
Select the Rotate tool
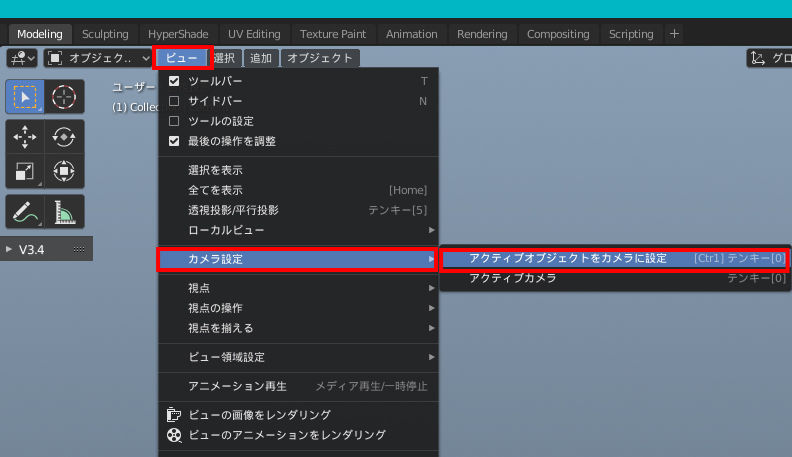coord(64,137)
